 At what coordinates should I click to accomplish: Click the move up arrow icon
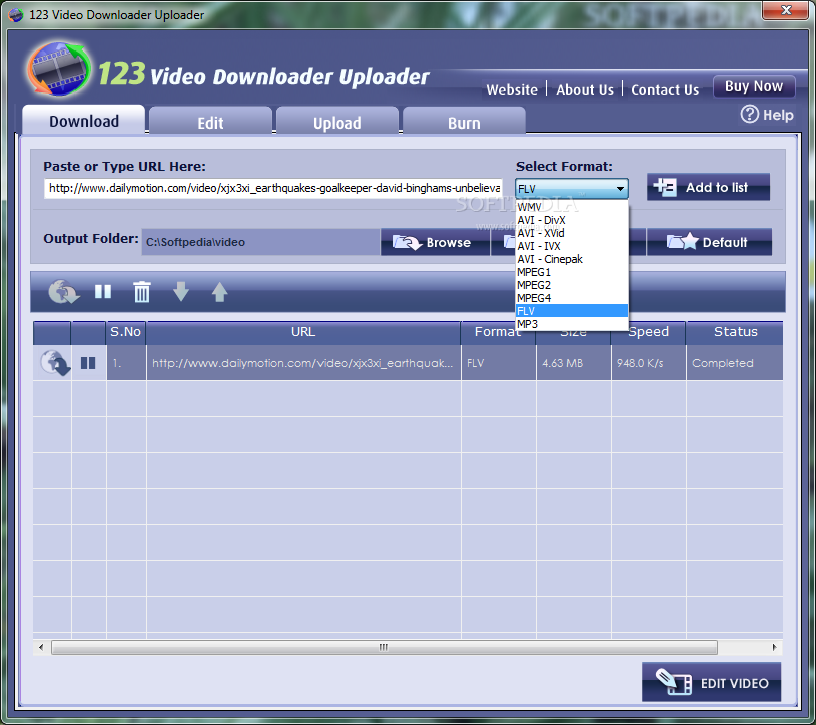[x=220, y=291]
